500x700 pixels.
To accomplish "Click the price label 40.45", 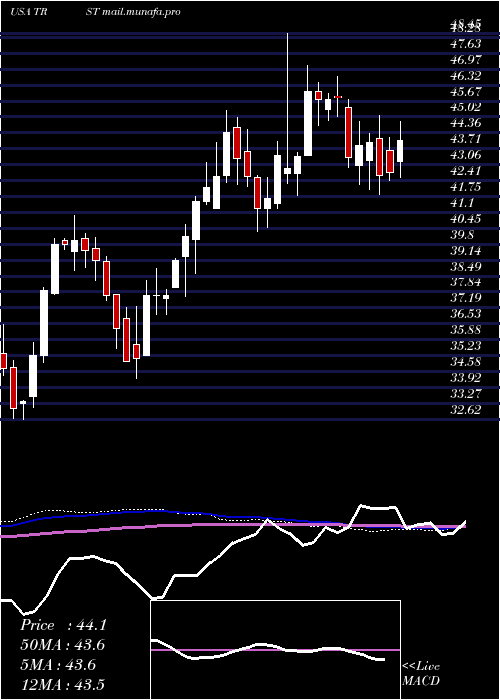I will click(x=466, y=218).
